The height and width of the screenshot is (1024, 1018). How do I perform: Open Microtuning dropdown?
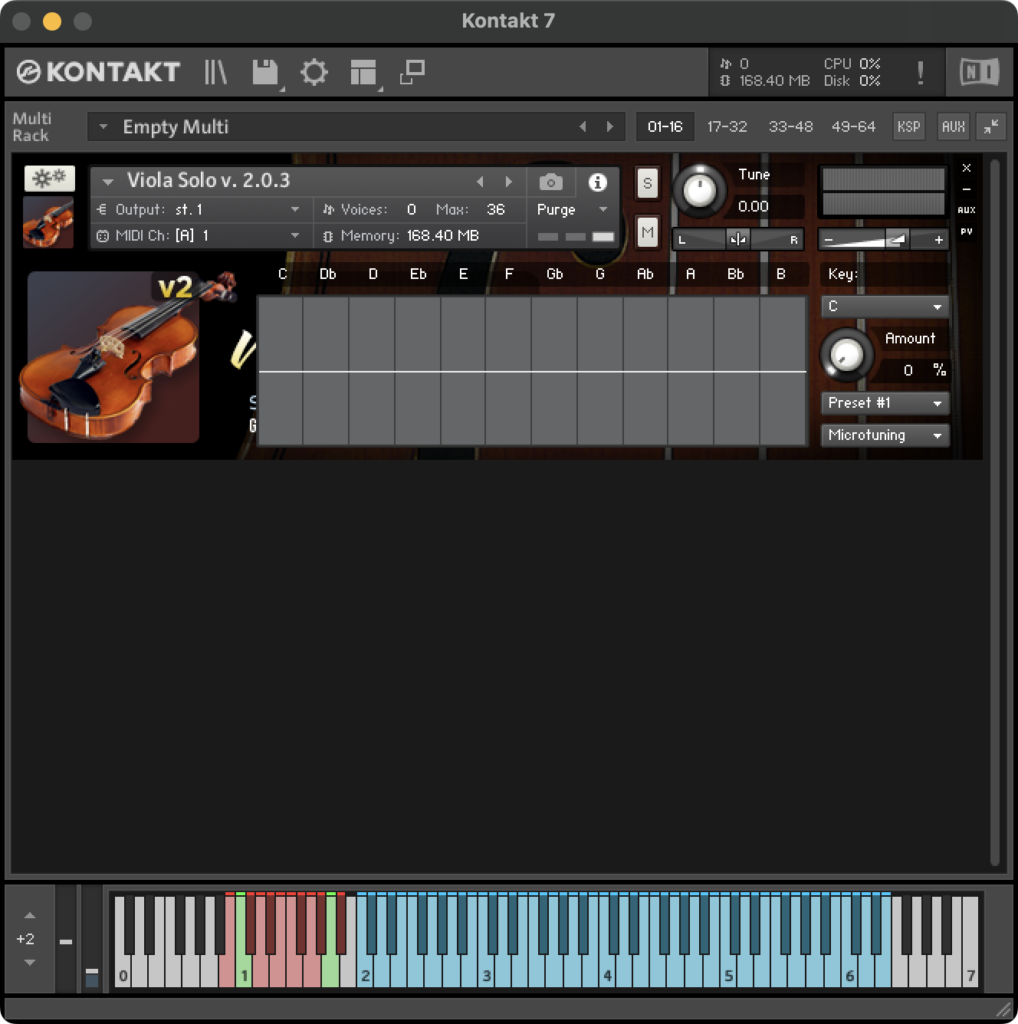point(885,435)
